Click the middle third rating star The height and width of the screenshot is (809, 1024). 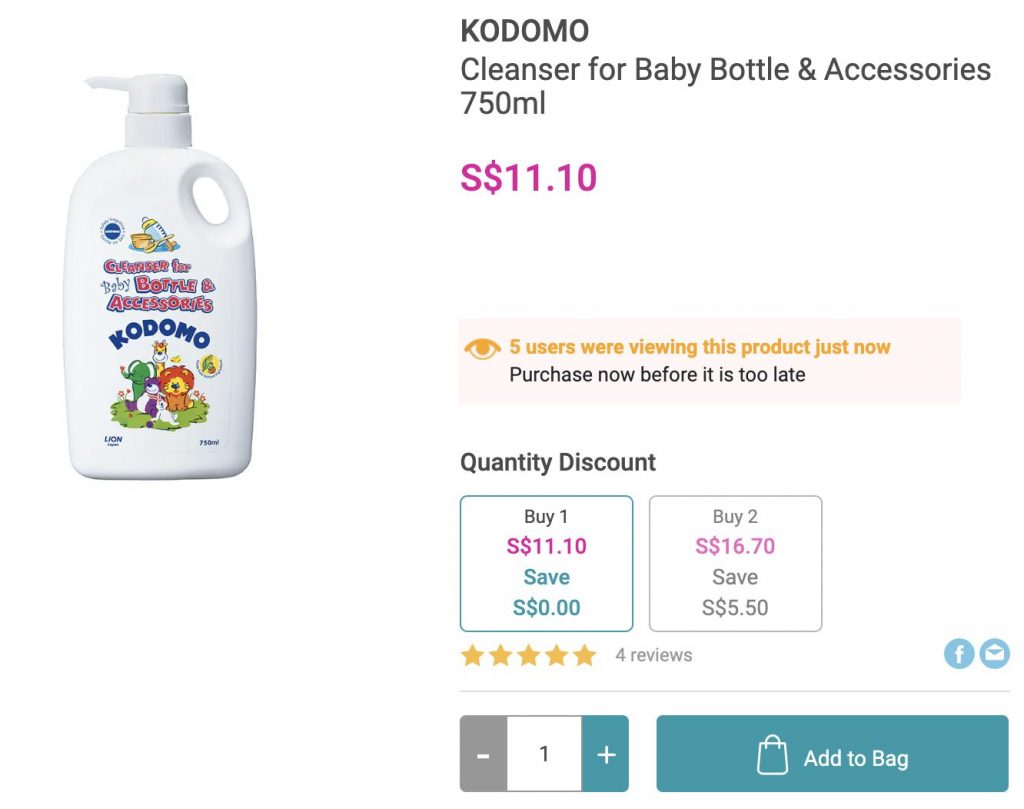[x=528, y=656]
